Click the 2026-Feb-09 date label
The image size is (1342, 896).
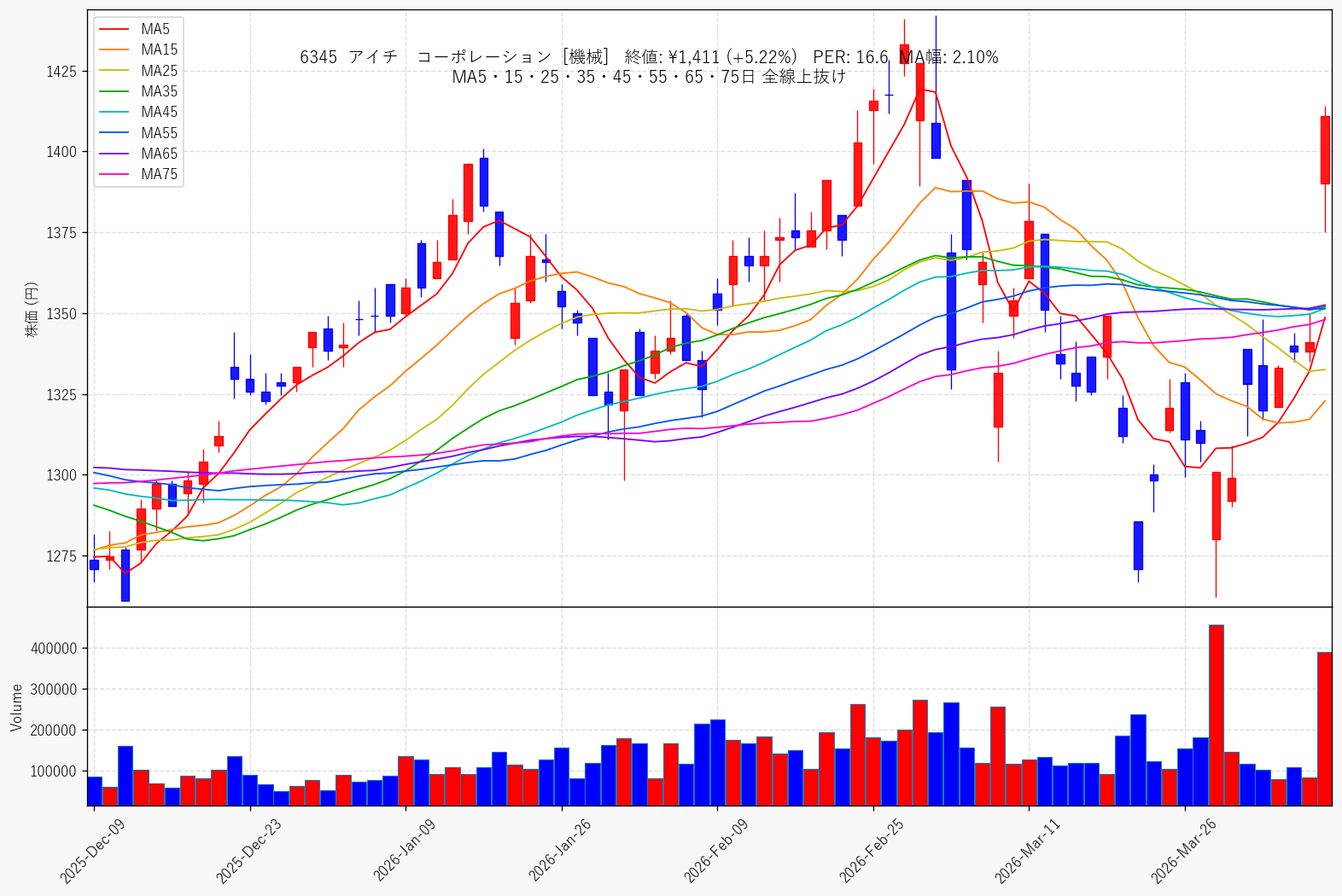tap(716, 850)
